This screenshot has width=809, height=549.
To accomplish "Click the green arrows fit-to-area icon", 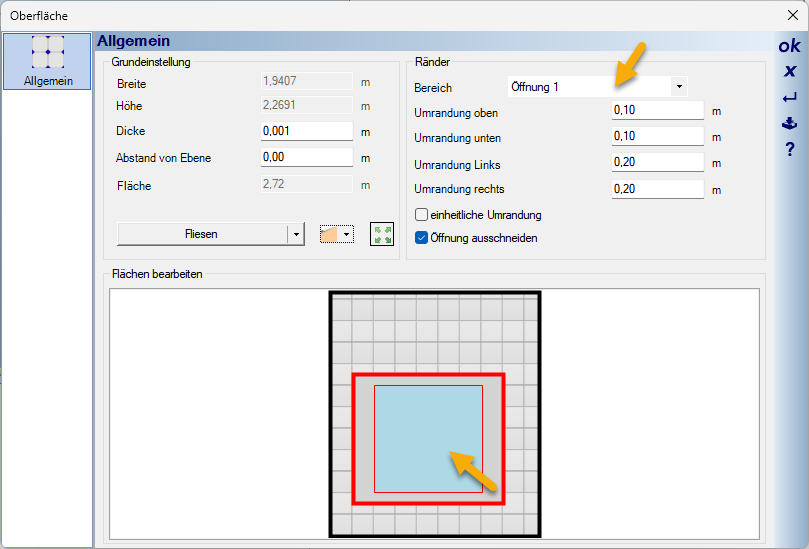I will 382,234.
